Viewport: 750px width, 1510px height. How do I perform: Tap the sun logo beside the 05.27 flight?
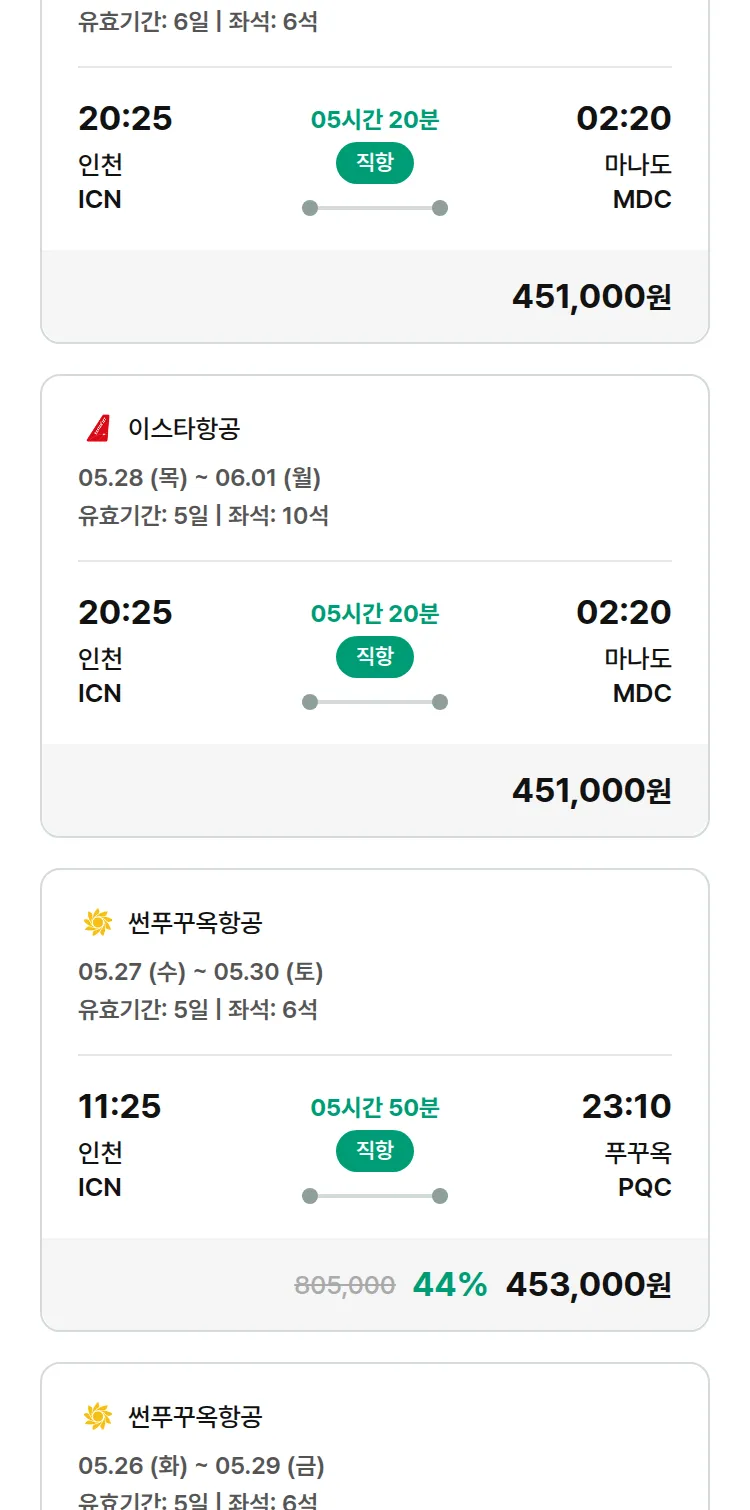(97, 923)
